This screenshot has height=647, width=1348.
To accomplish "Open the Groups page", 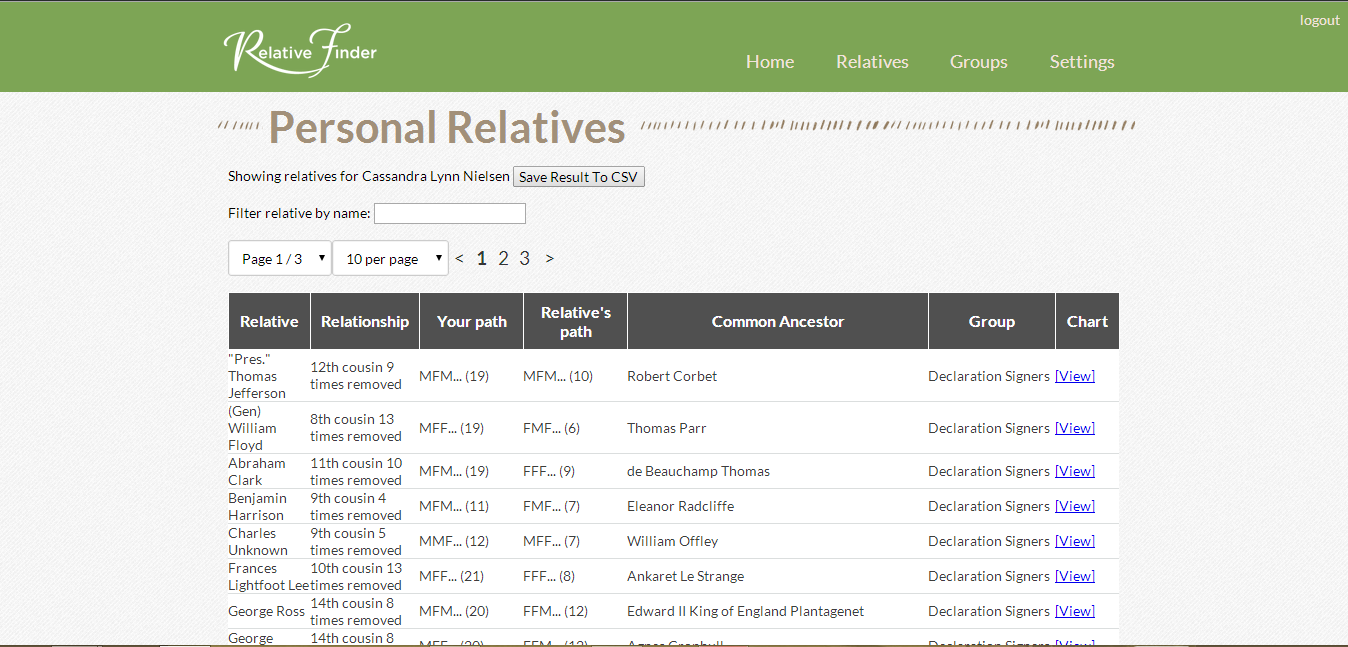I will 978,62.
